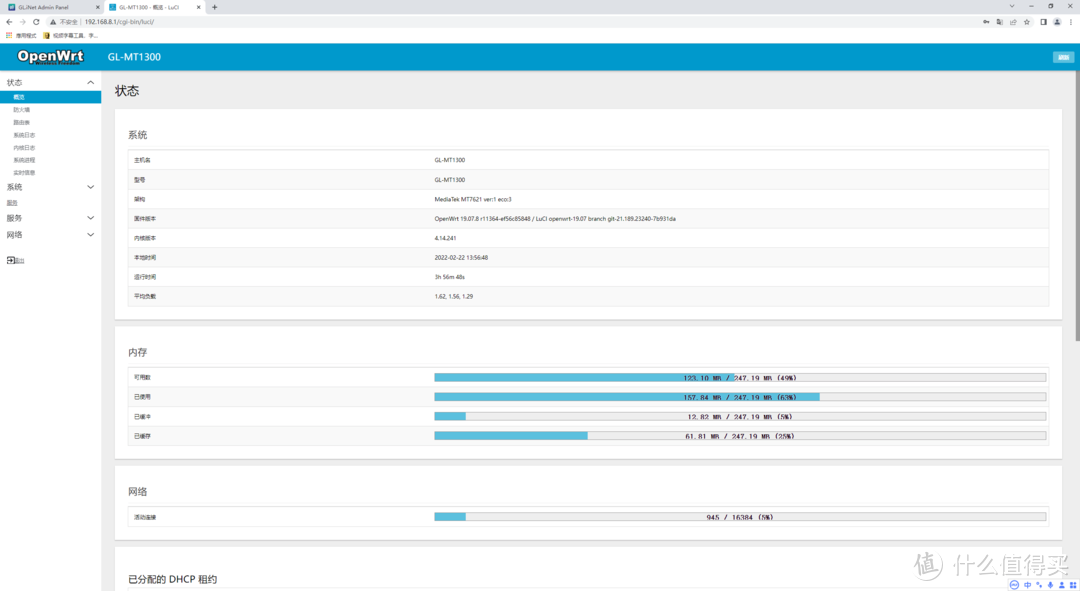
Task: Click the refresh button in blue header
Action: (1062, 57)
